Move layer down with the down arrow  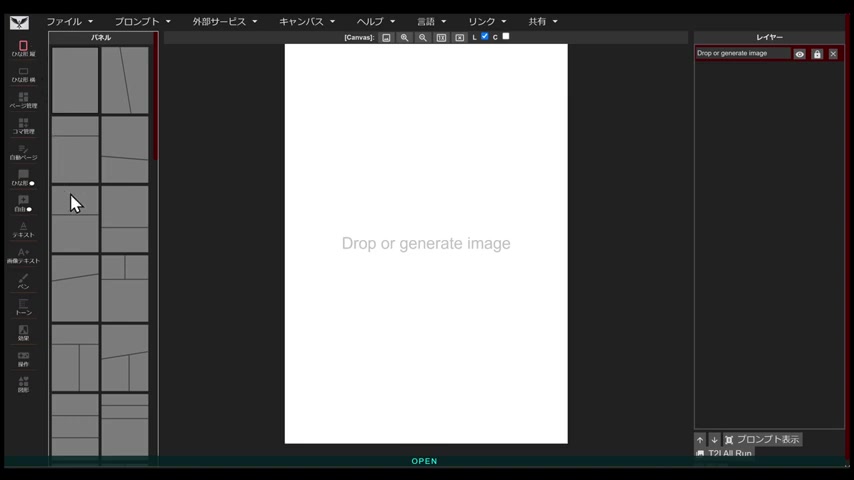pyautogui.click(x=714, y=439)
